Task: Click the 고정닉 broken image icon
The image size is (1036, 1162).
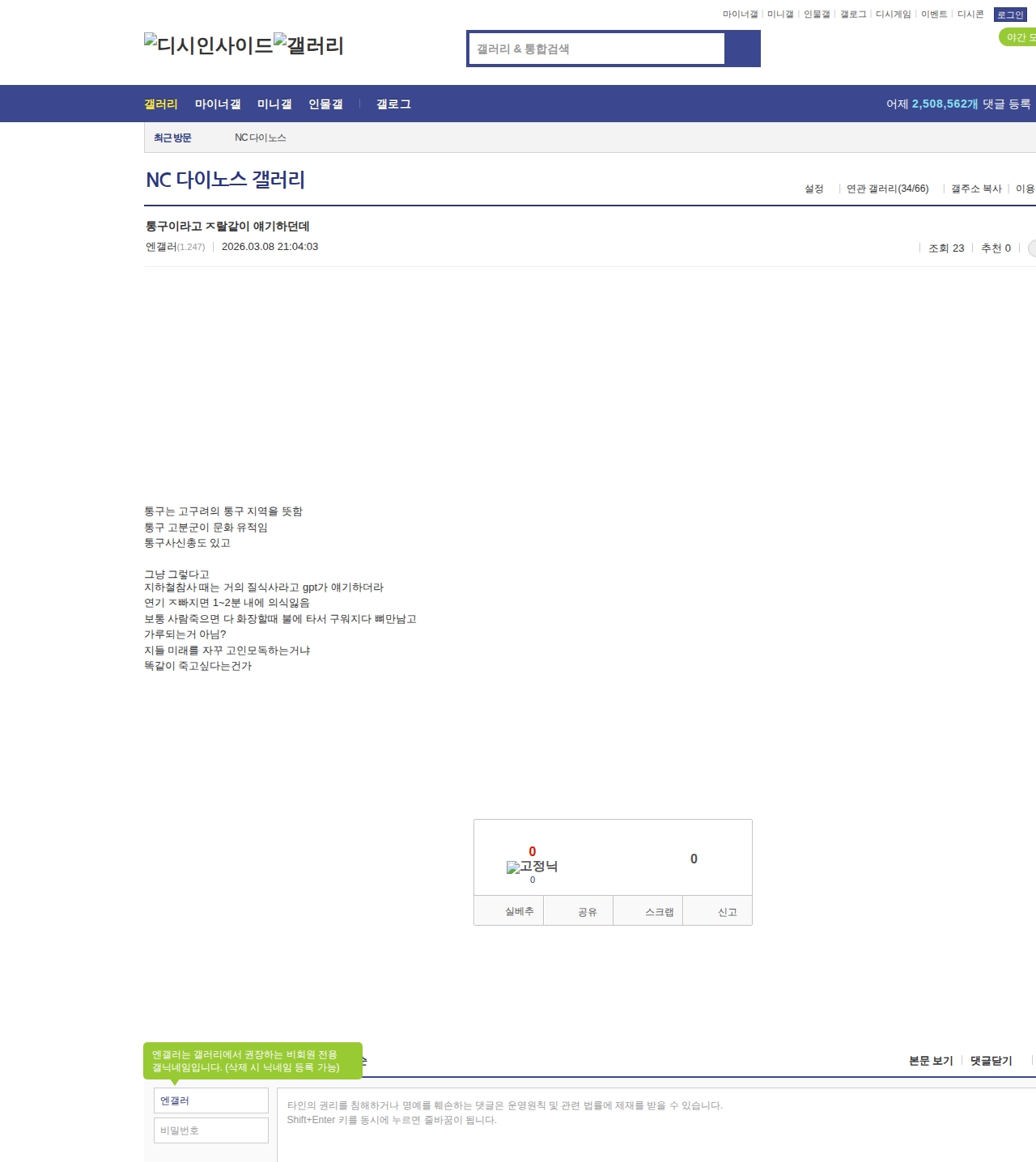Action: click(x=532, y=867)
